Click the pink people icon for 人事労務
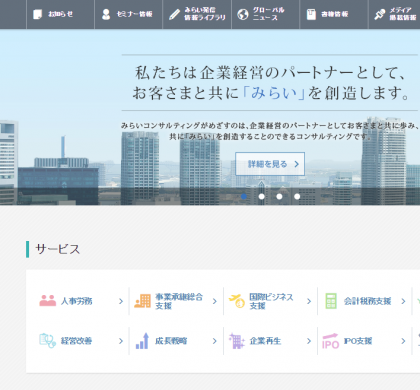The width and height of the screenshot is (420, 390). (48, 301)
